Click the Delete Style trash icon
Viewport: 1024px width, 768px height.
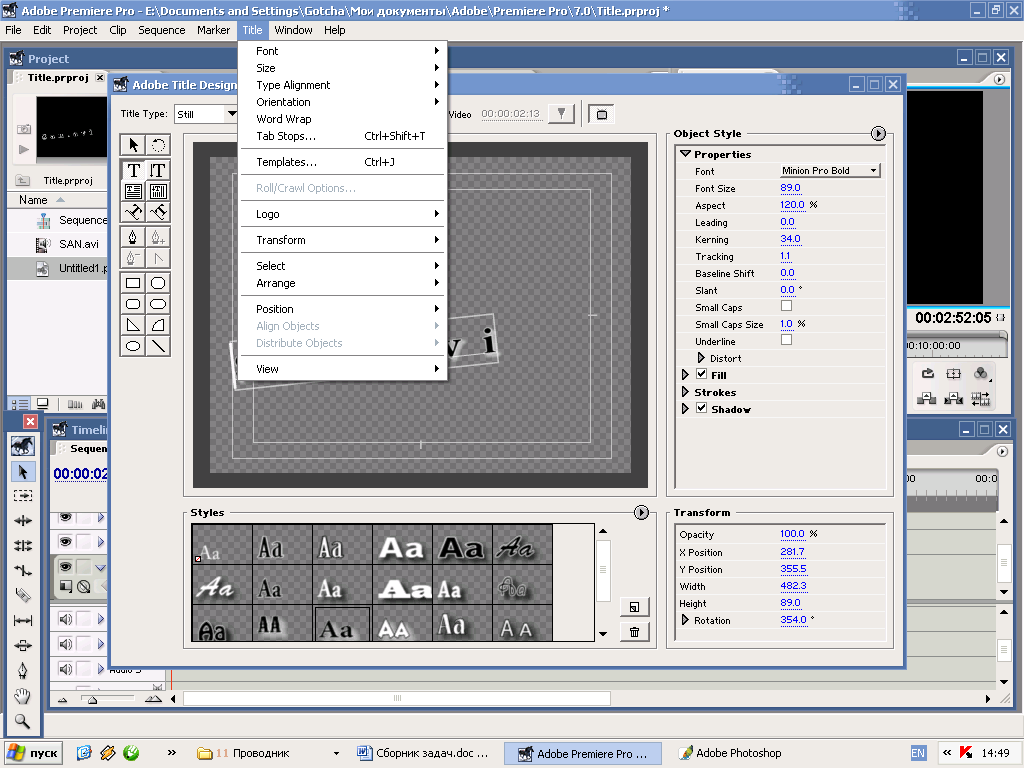[634, 632]
